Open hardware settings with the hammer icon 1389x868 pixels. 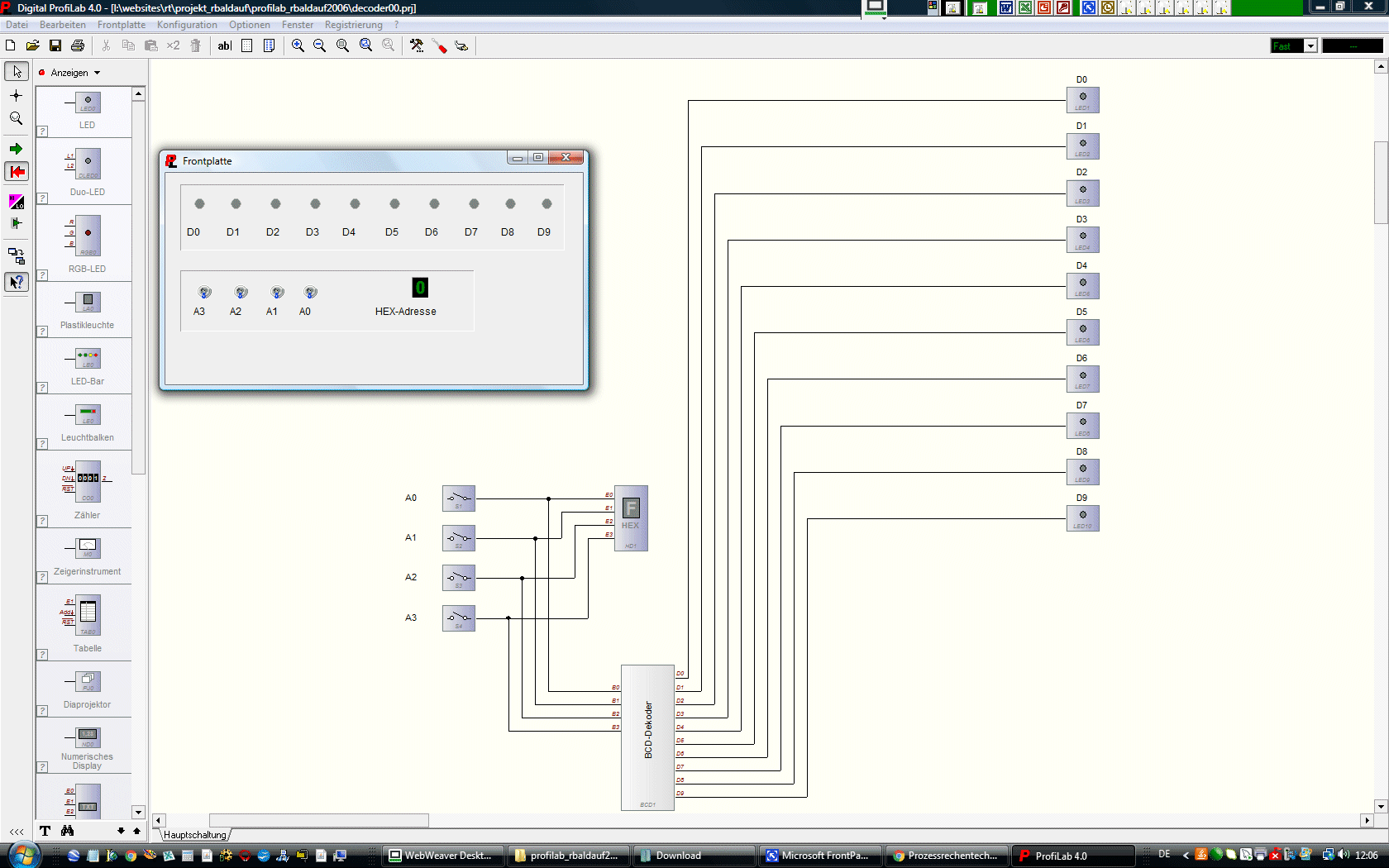(x=417, y=45)
